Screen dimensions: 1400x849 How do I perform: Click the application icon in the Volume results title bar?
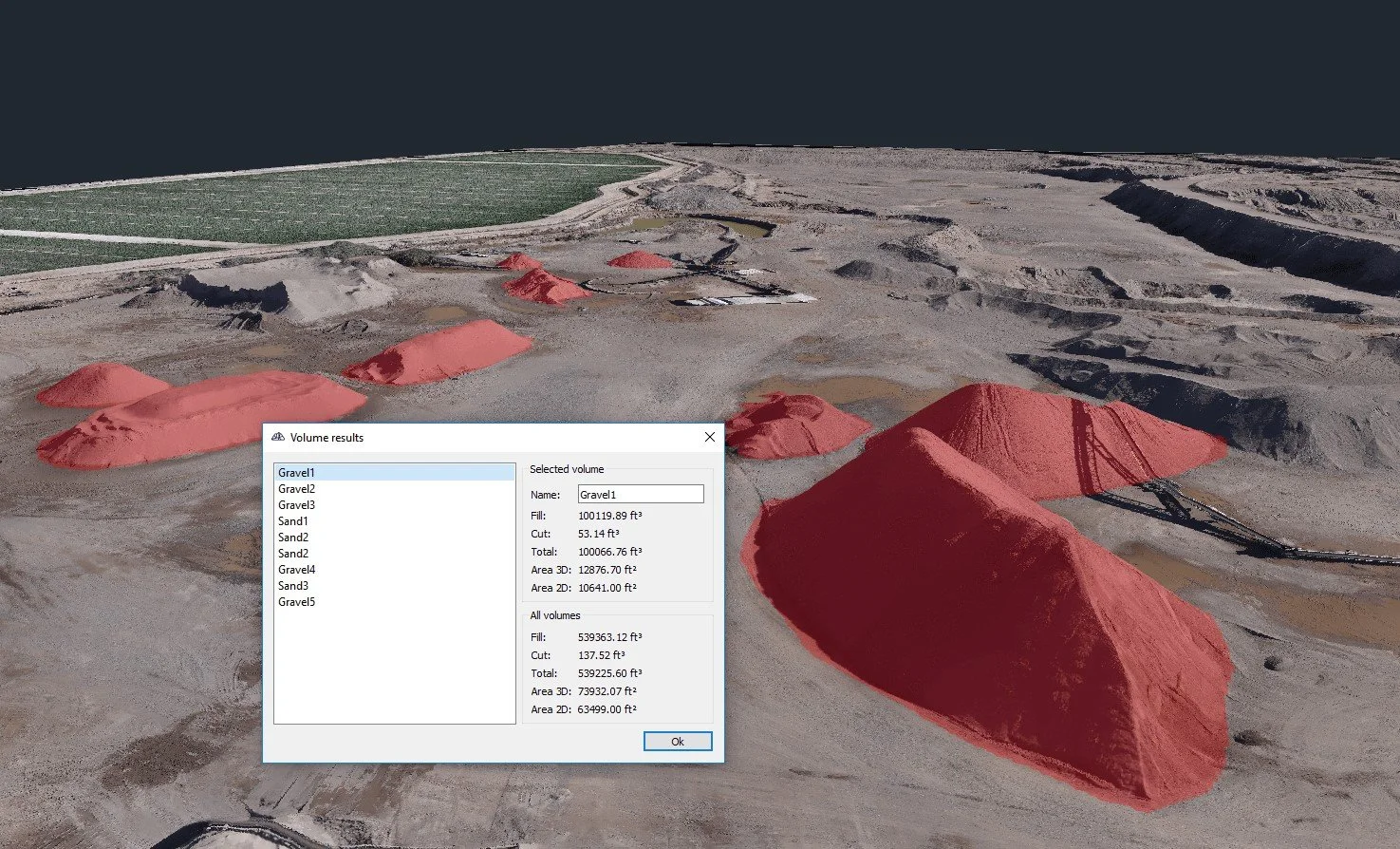pos(277,437)
